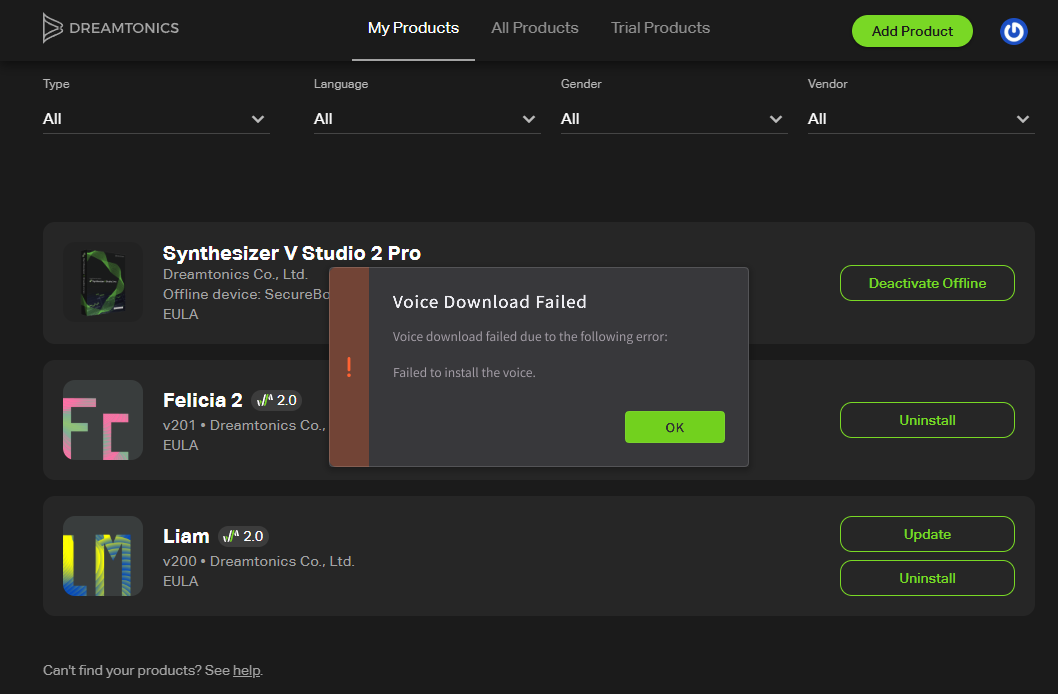The height and width of the screenshot is (694, 1058).
Task: Open the blue power account icon
Action: (x=1013, y=31)
